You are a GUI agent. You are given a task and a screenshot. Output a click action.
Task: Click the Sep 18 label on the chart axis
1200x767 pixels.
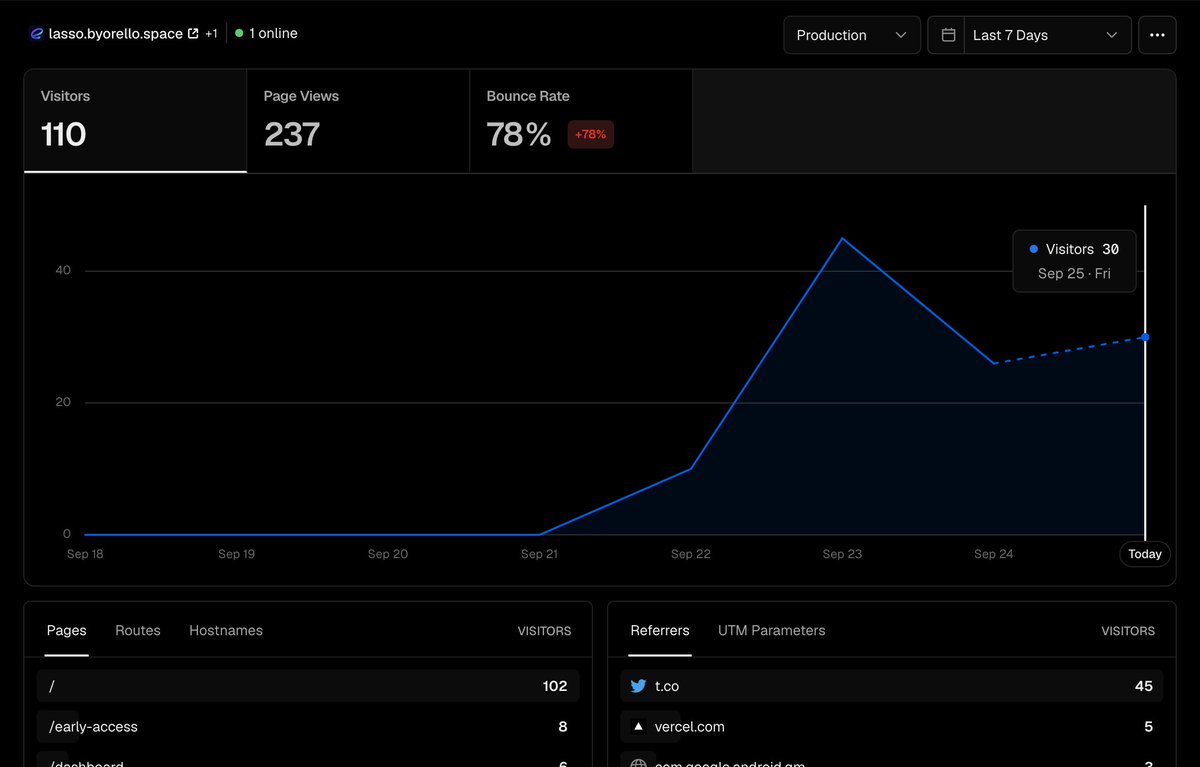(x=85, y=554)
